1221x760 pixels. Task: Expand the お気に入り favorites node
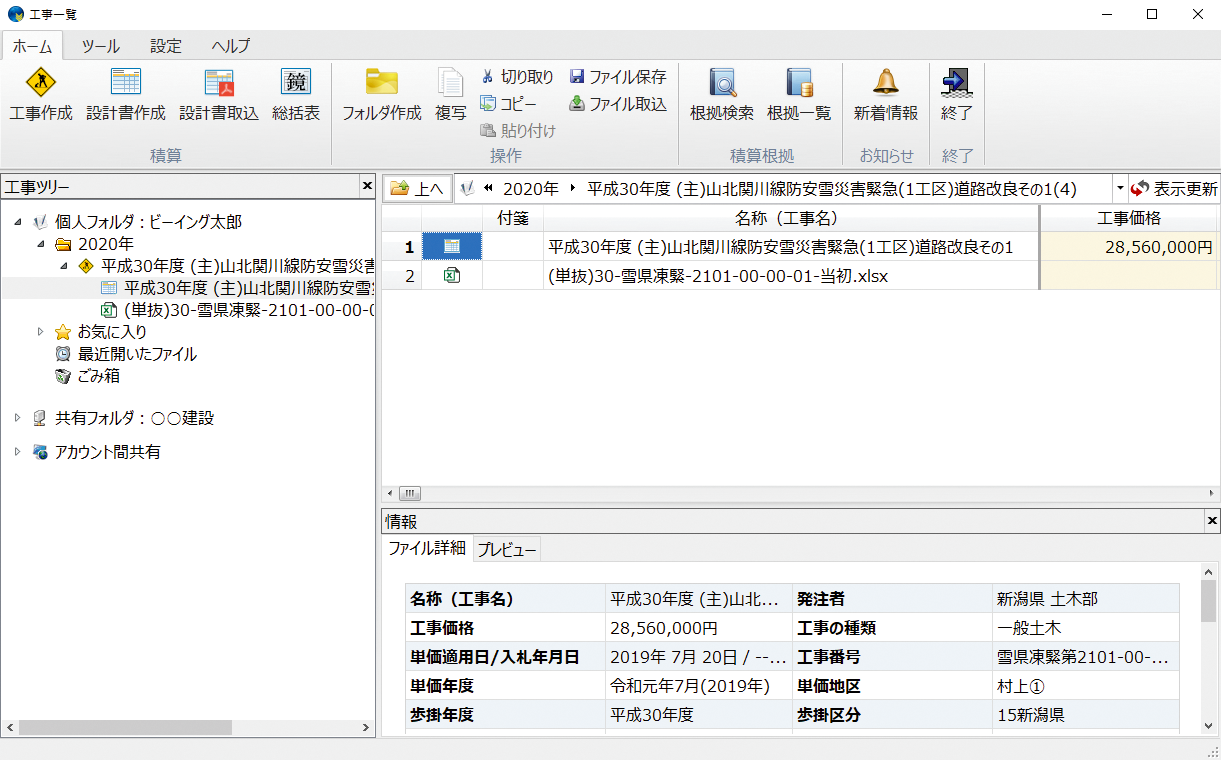[x=41, y=332]
